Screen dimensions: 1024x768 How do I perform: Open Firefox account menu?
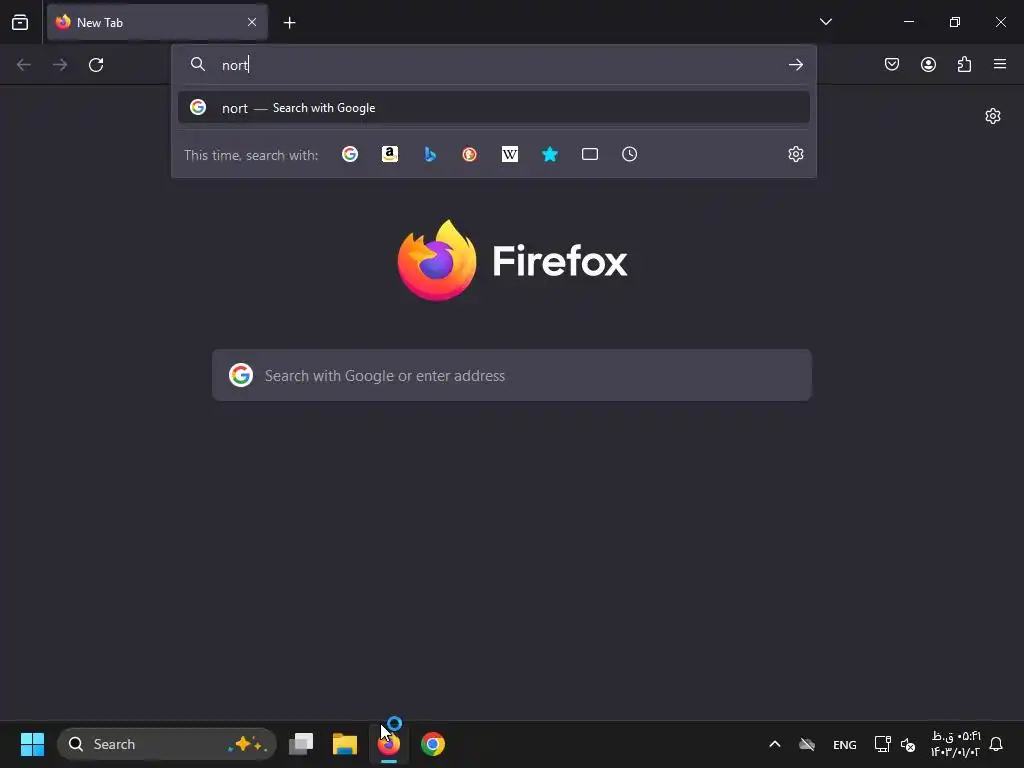[928, 64]
